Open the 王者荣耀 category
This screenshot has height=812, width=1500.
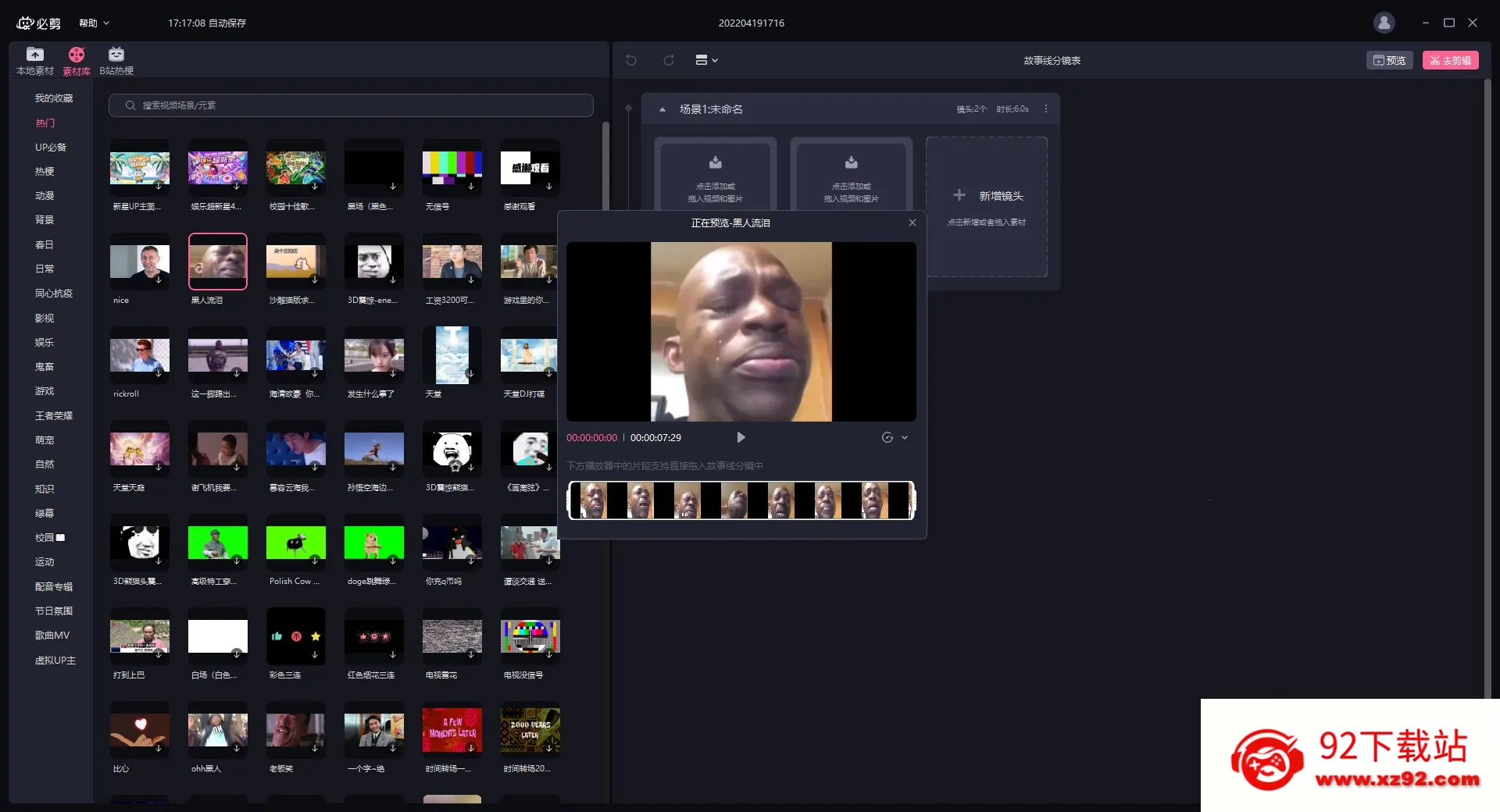54,415
